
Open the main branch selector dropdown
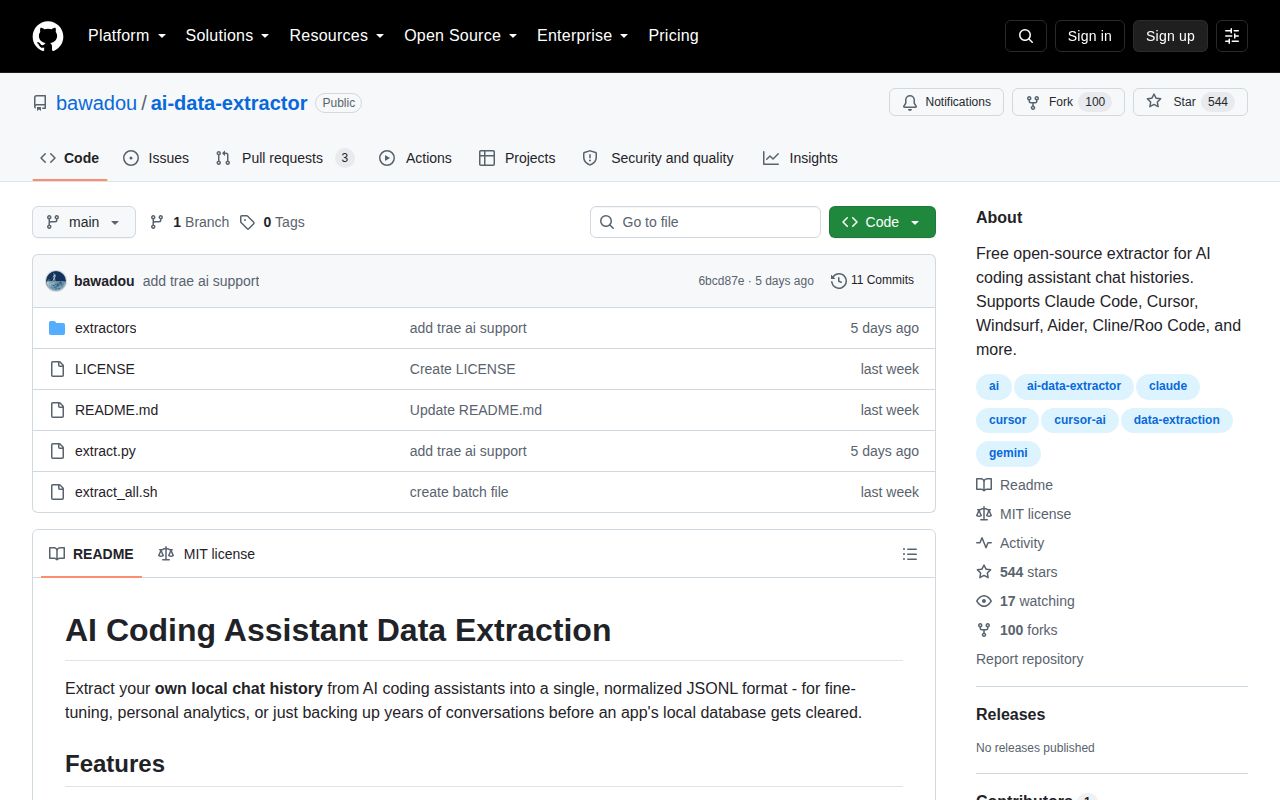click(84, 222)
